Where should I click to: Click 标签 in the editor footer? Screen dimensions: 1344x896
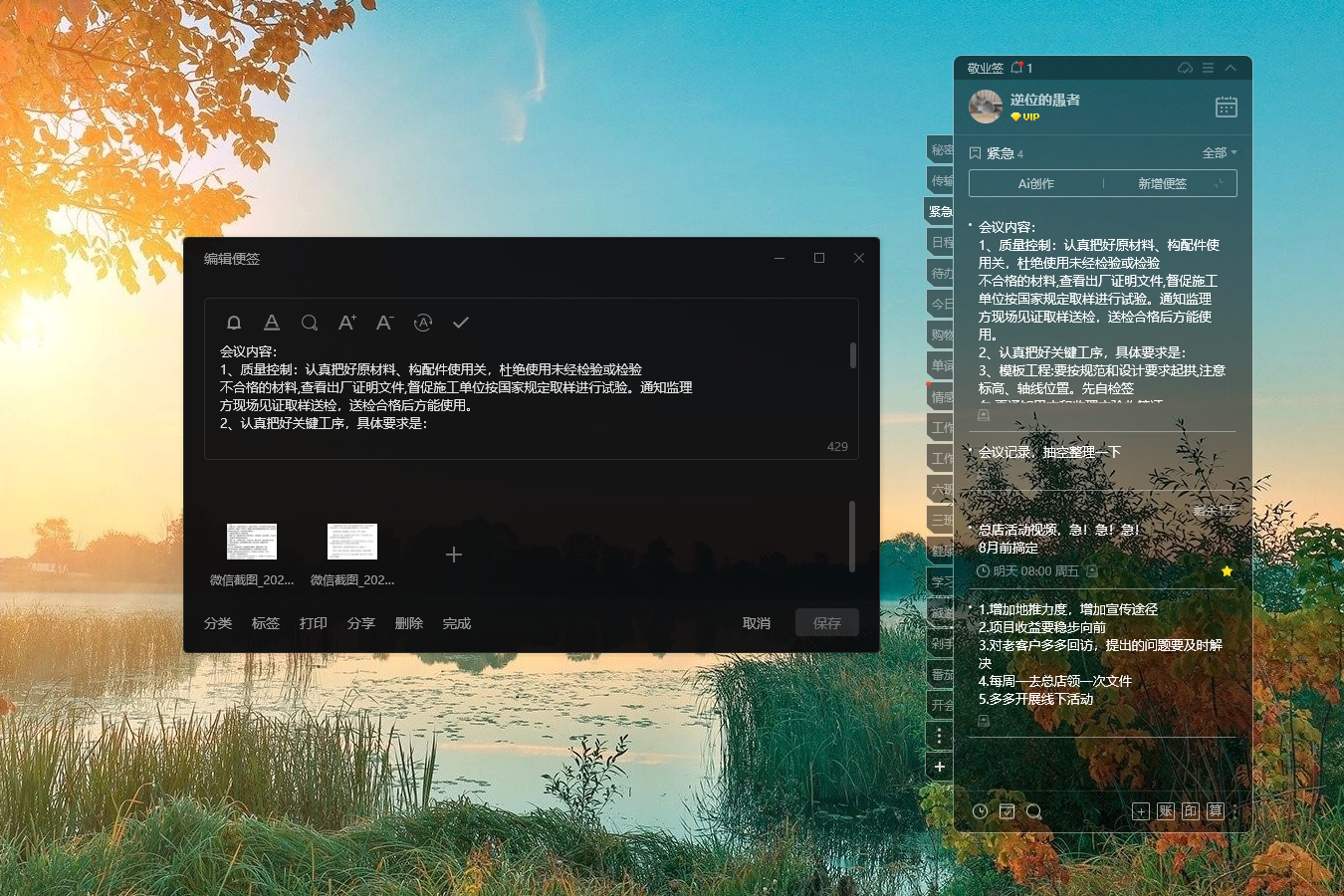[266, 623]
